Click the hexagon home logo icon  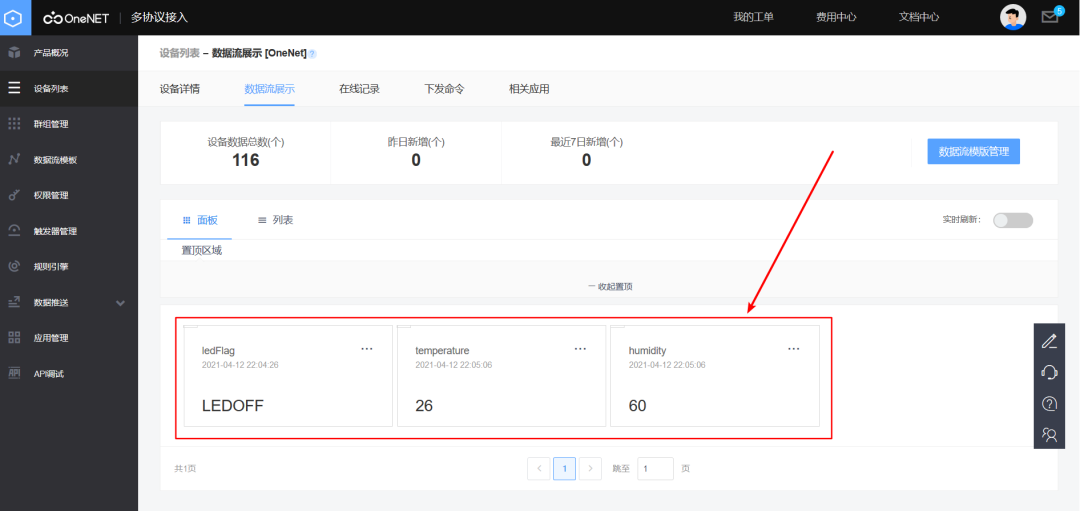coord(15,17)
